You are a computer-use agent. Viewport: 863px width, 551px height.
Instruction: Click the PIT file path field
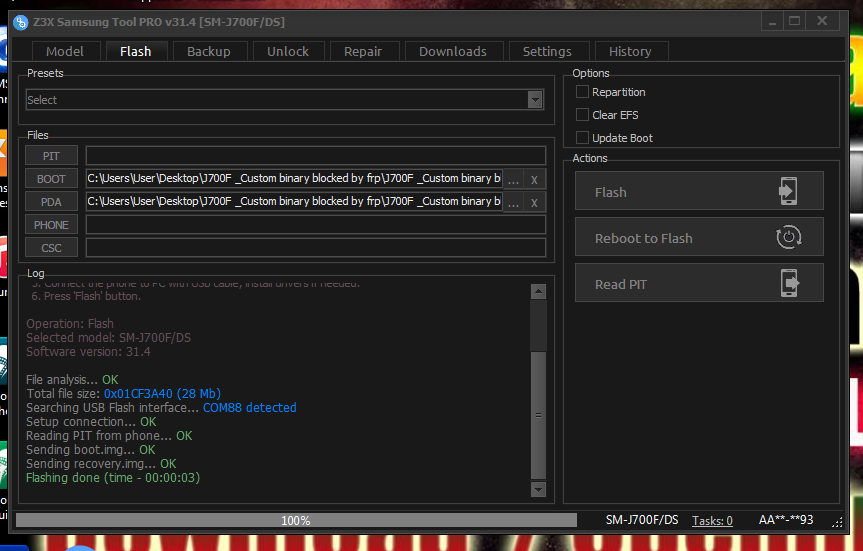click(315, 156)
